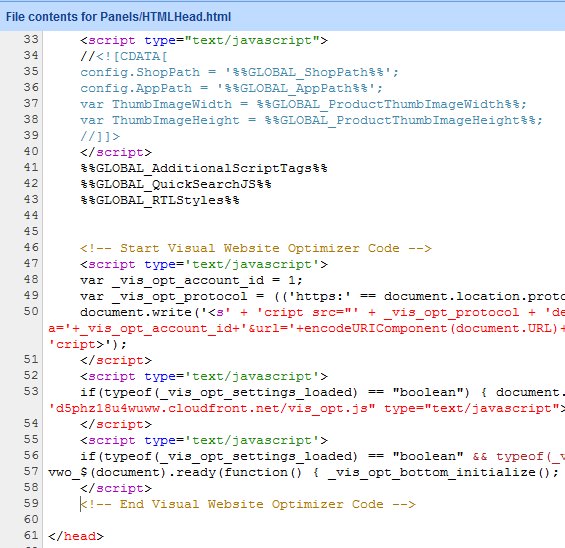This screenshot has width=565, height=548.
Task: Click the %%GLOBAL_QuickSearchJS%% placeholder
Action: pyautogui.click(x=176, y=184)
